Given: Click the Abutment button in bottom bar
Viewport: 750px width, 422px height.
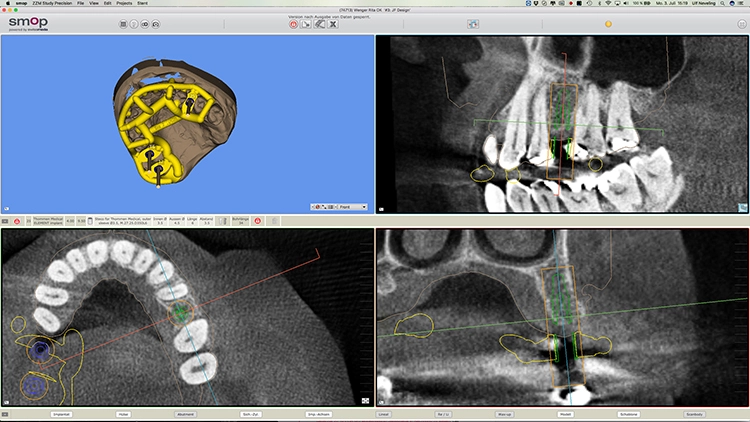Looking at the screenshot, I should click(x=186, y=414).
